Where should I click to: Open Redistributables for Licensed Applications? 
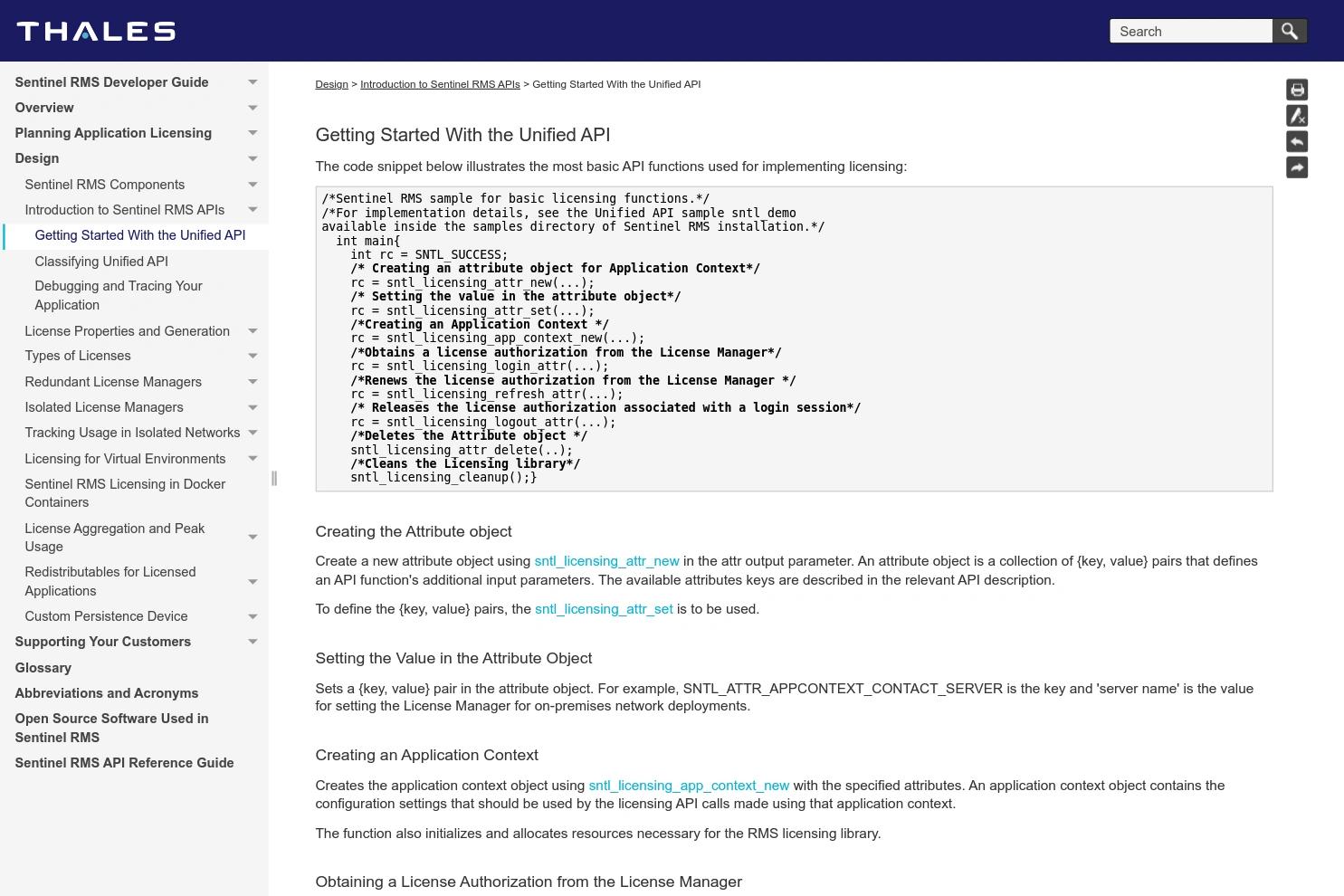pyautogui.click(x=110, y=581)
